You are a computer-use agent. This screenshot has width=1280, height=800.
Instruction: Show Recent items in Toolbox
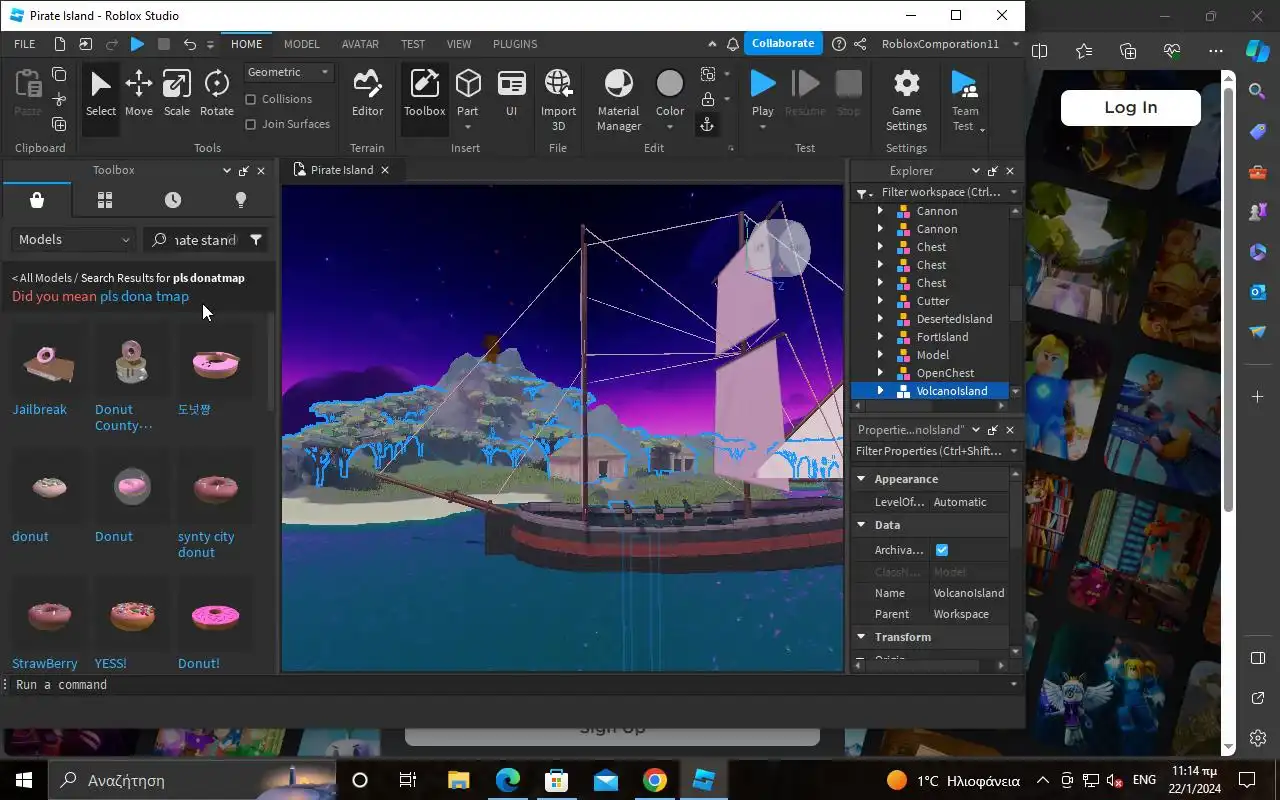(173, 200)
